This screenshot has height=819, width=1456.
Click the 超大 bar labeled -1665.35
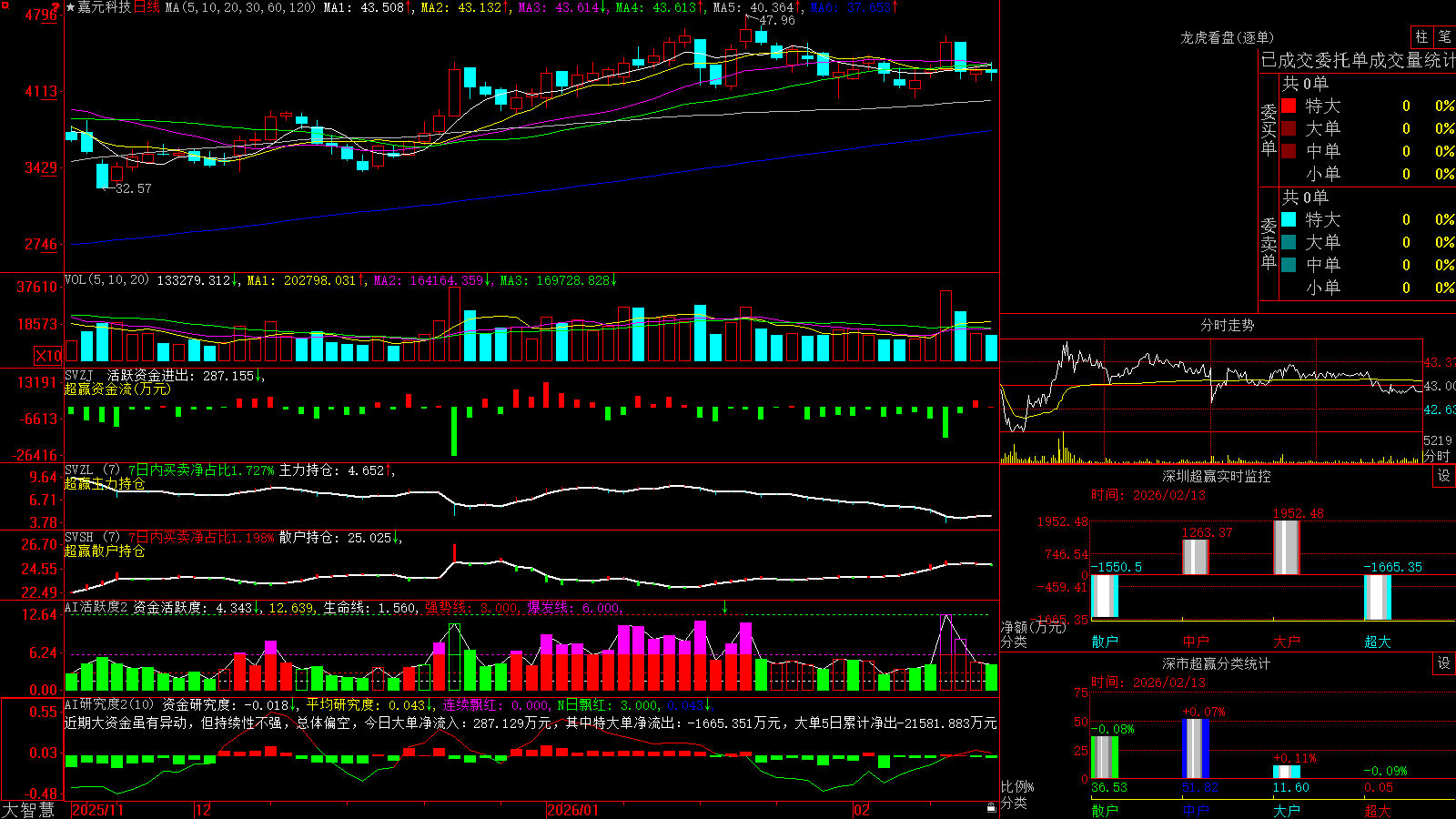(1378, 598)
